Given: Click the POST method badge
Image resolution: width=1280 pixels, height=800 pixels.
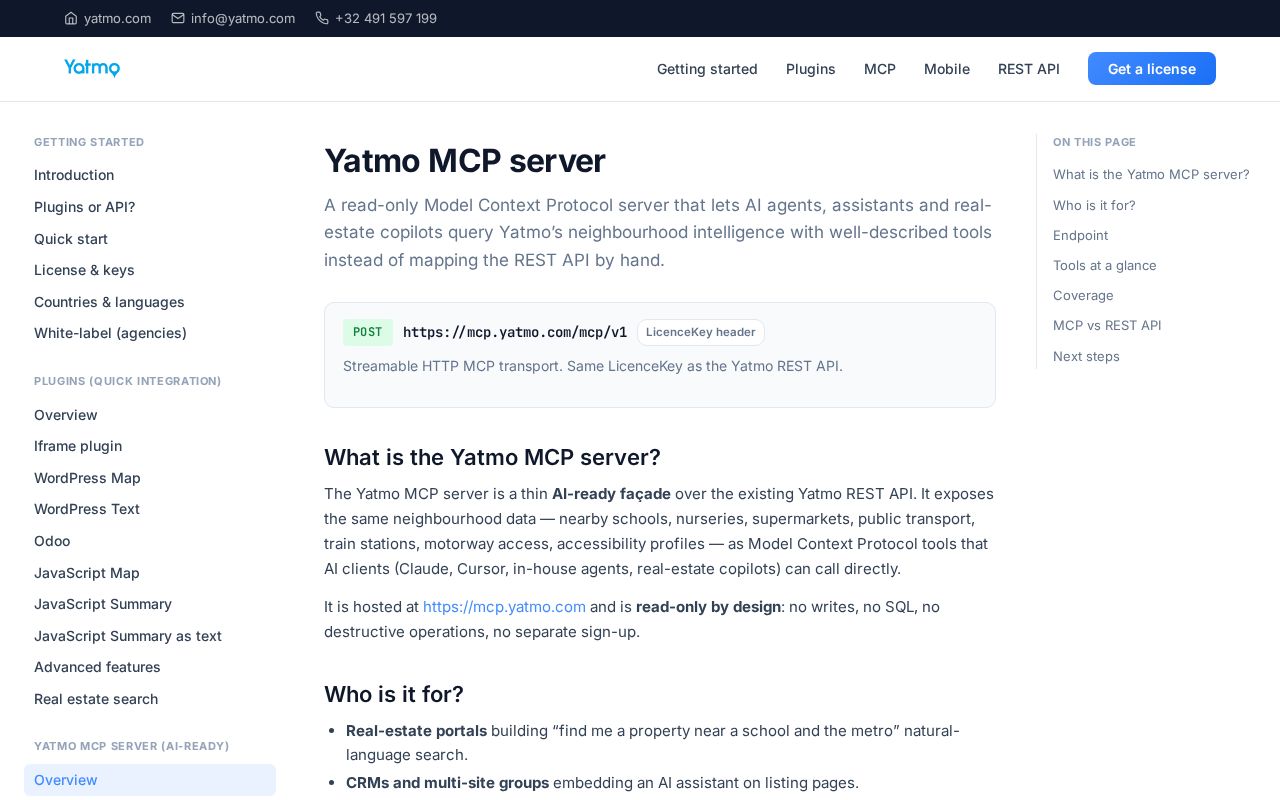Looking at the screenshot, I should coord(368,332).
